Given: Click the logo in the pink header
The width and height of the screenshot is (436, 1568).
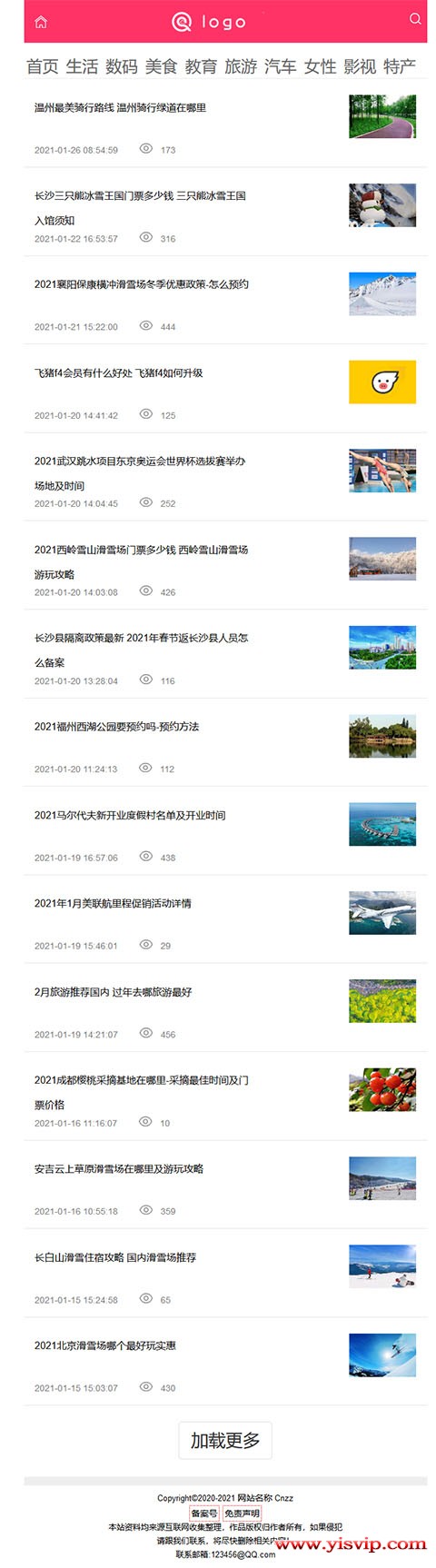Looking at the screenshot, I should pyautogui.click(x=209, y=22).
